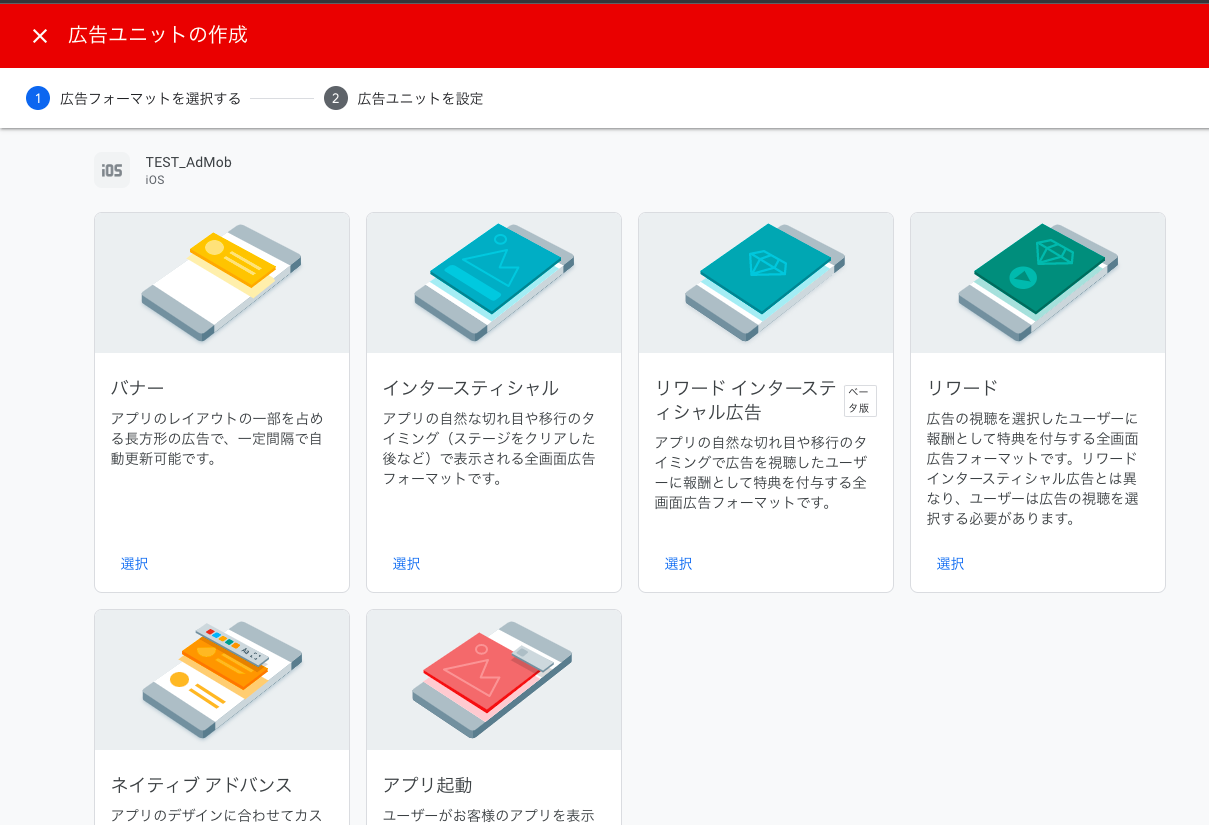Select the バナー format via its 選択 link
This screenshot has width=1209, height=825.
pyautogui.click(x=134, y=563)
